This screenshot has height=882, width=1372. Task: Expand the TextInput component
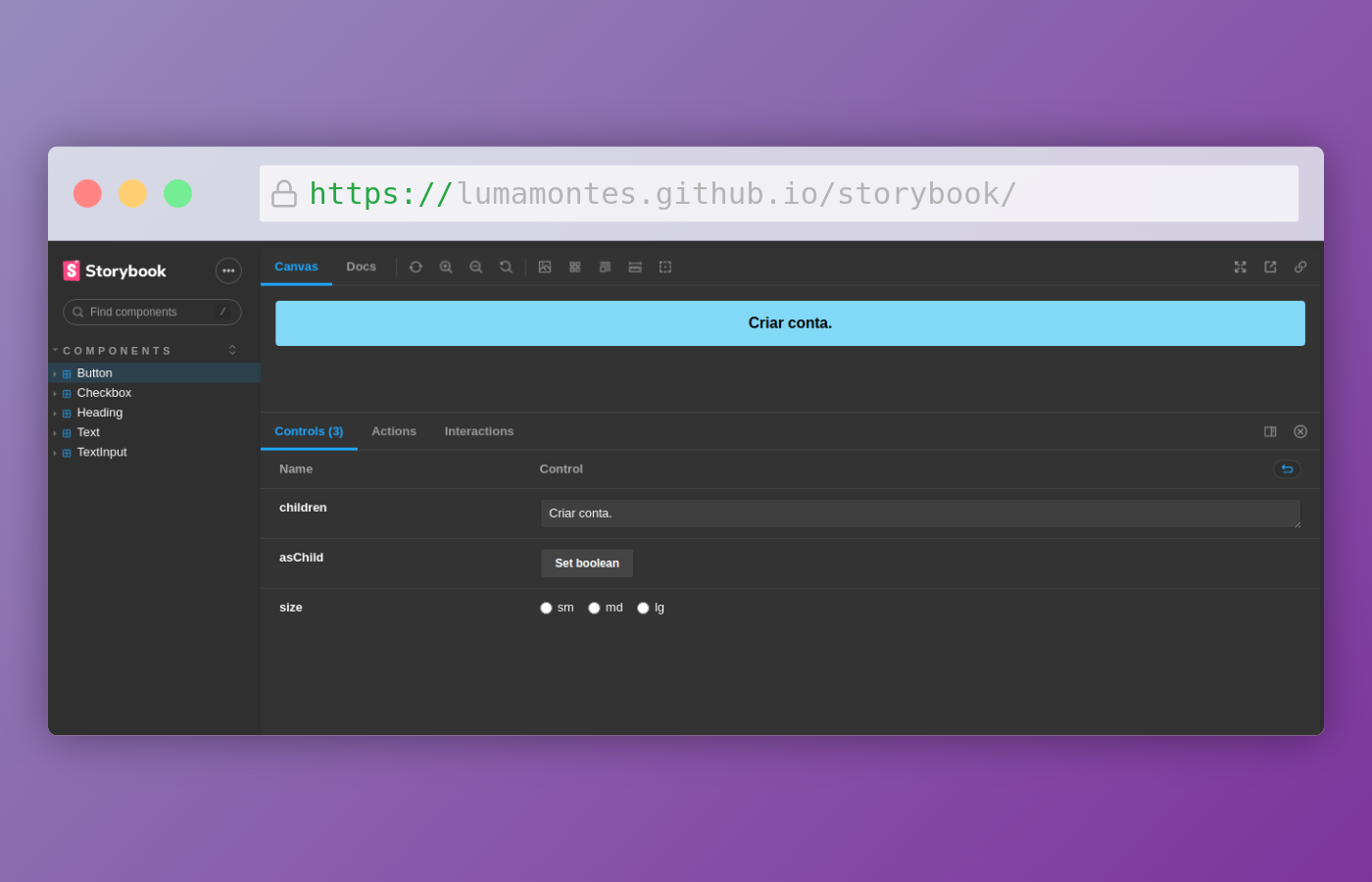154,452
